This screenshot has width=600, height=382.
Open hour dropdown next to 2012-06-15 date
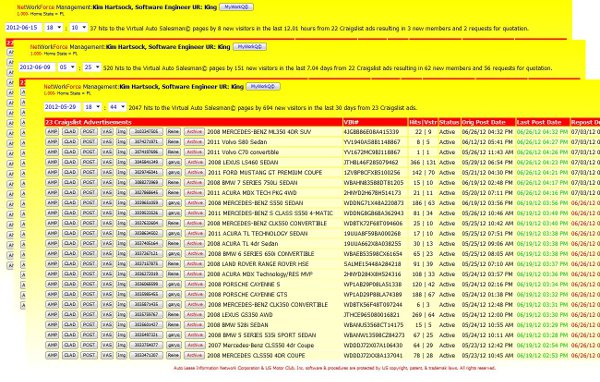coord(54,28)
